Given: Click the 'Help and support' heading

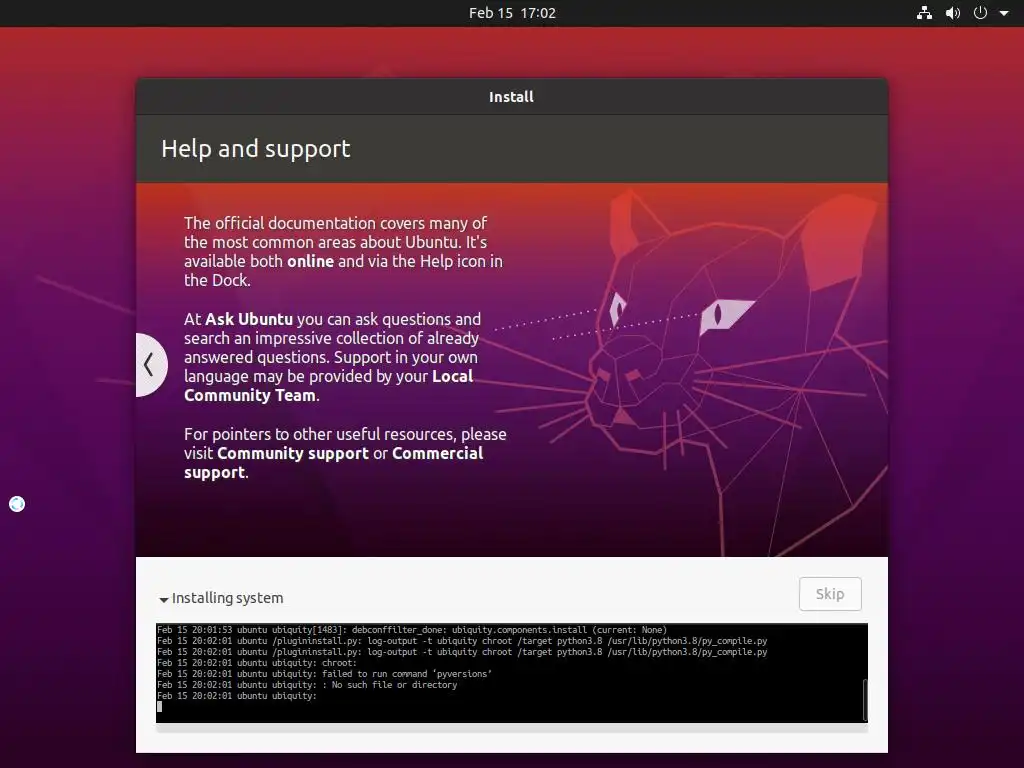Looking at the screenshot, I should 256,149.
